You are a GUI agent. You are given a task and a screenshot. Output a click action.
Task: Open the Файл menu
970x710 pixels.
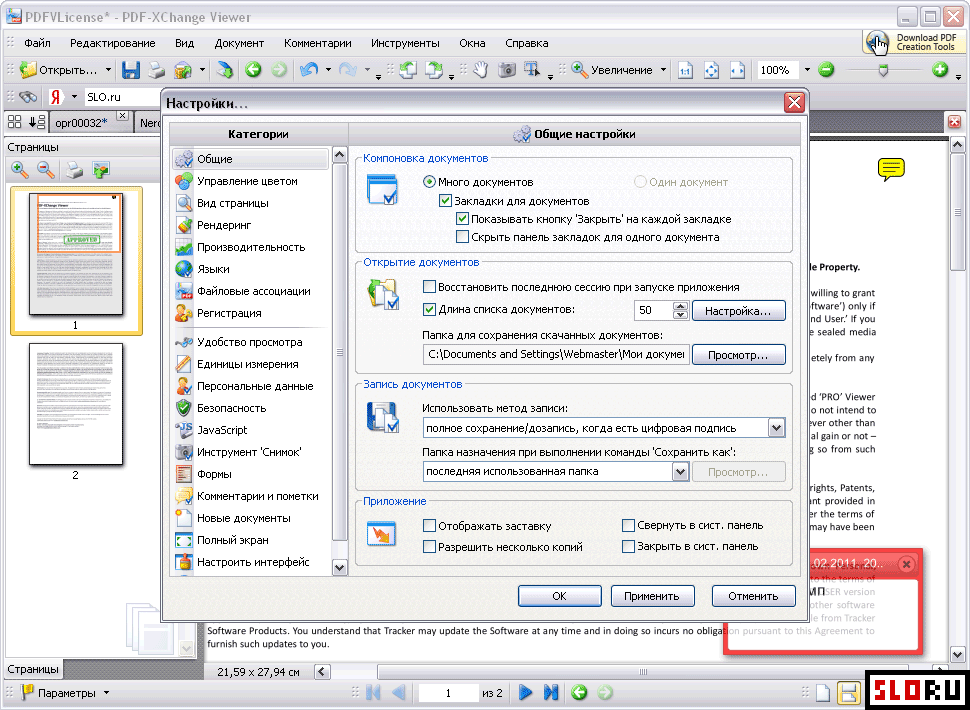coord(37,43)
